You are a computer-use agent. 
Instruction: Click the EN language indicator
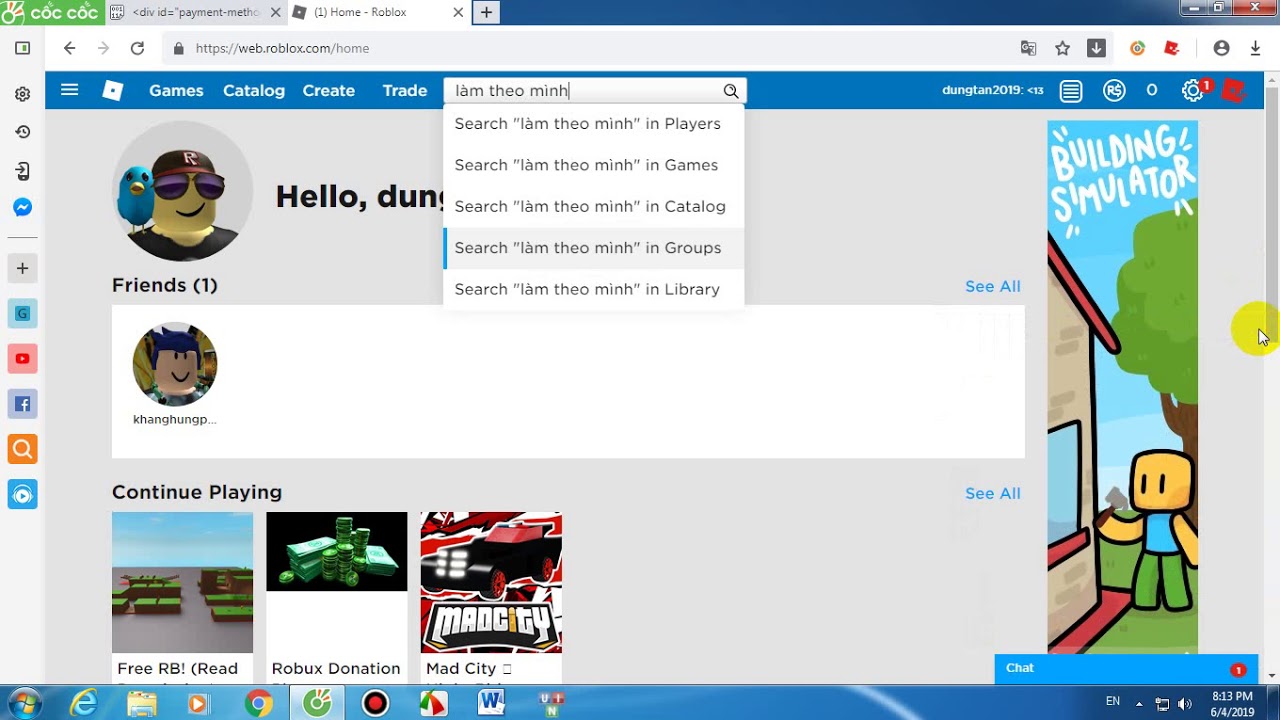[x=1112, y=701]
